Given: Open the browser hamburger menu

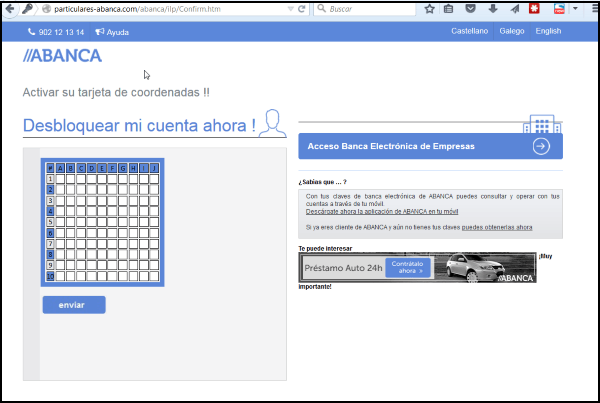Looking at the screenshot, I should pos(595,8).
